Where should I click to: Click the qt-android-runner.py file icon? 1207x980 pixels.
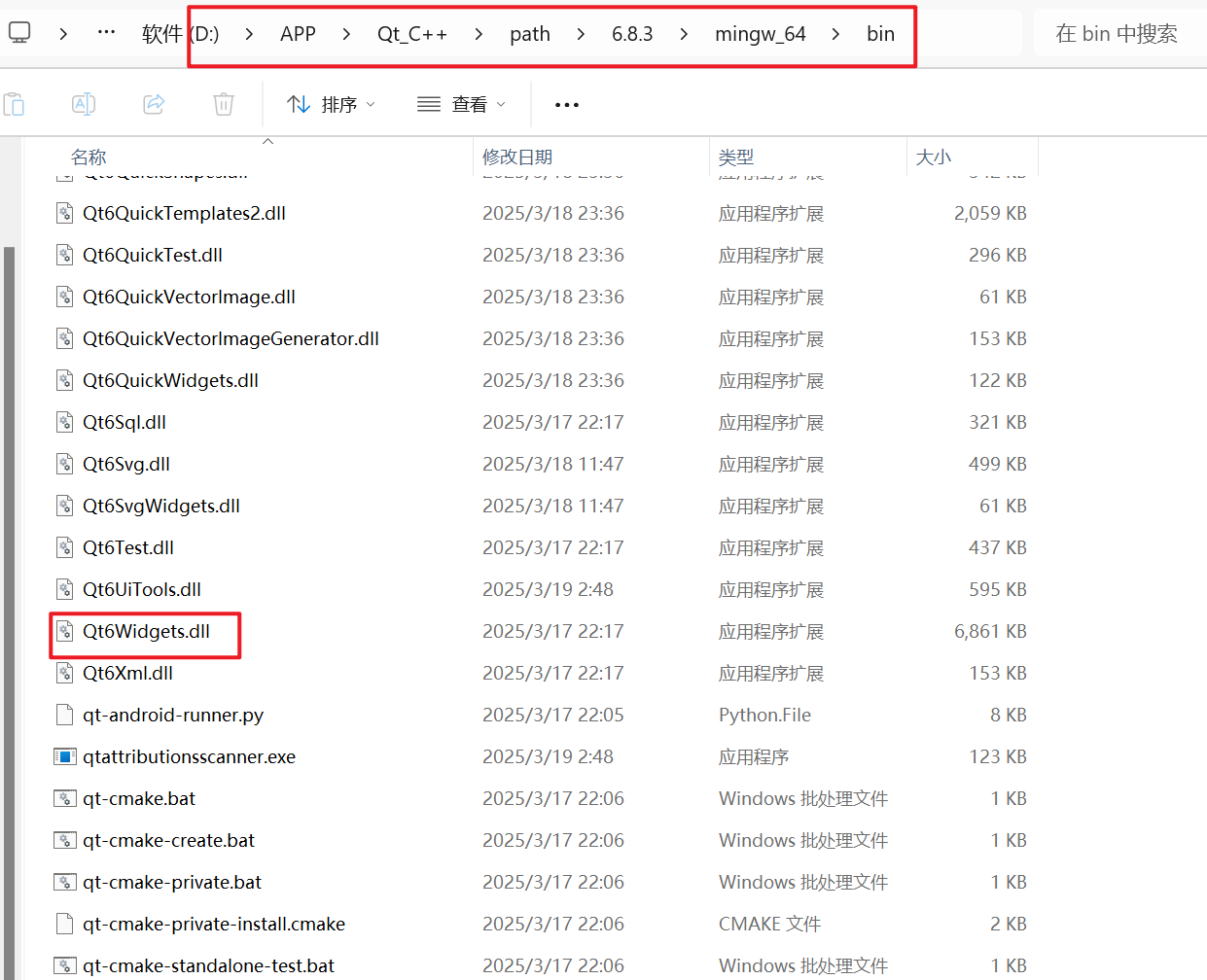pyautogui.click(x=65, y=714)
